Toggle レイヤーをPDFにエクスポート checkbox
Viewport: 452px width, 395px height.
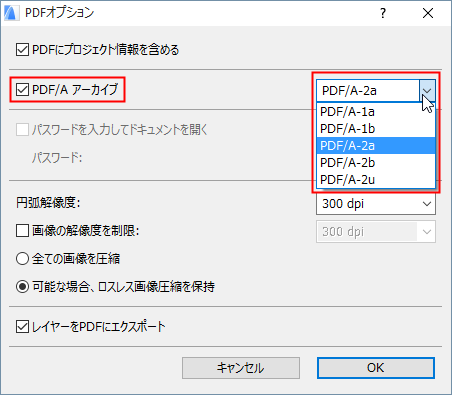click(x=22, y=326)
